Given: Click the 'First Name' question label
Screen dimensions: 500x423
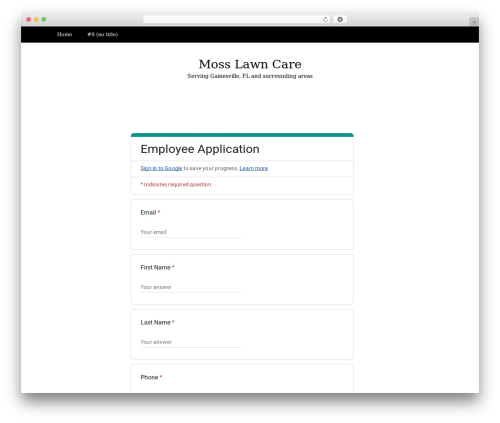Looking at the screenshot, I should 155,268.
